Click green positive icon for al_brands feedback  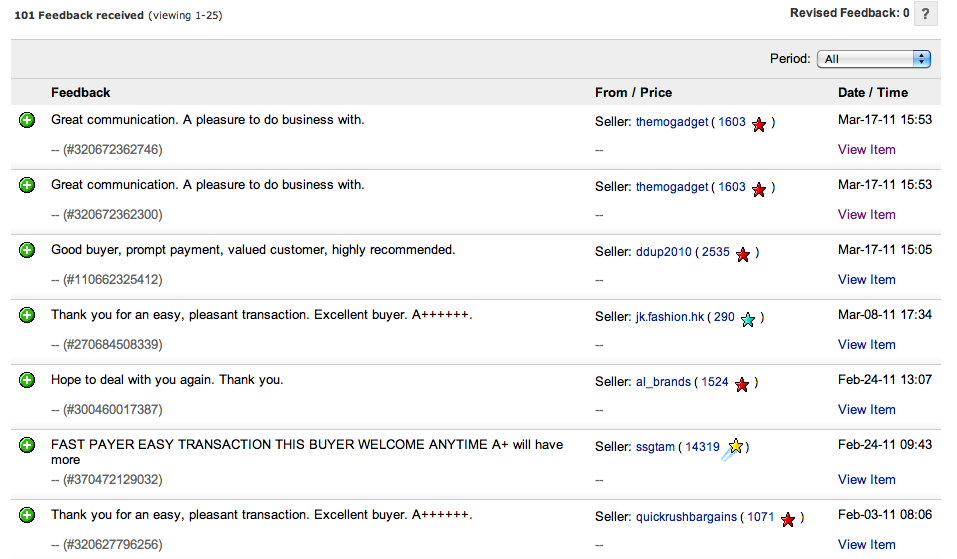click(x=28, y=380)
